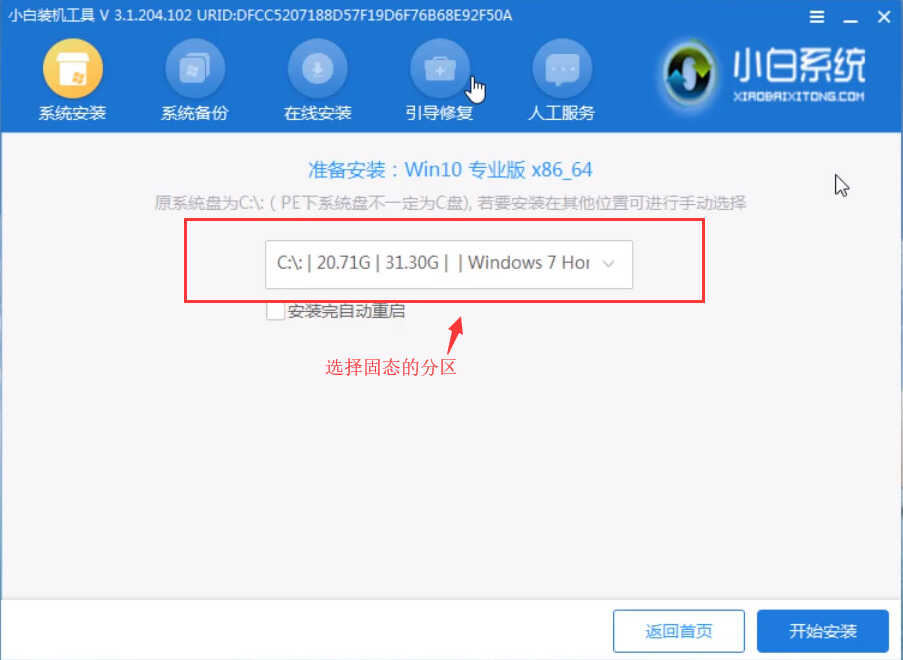903x660 pixels.
Task: Minimize the 小白装机工具 window
Action: point(850,17)
